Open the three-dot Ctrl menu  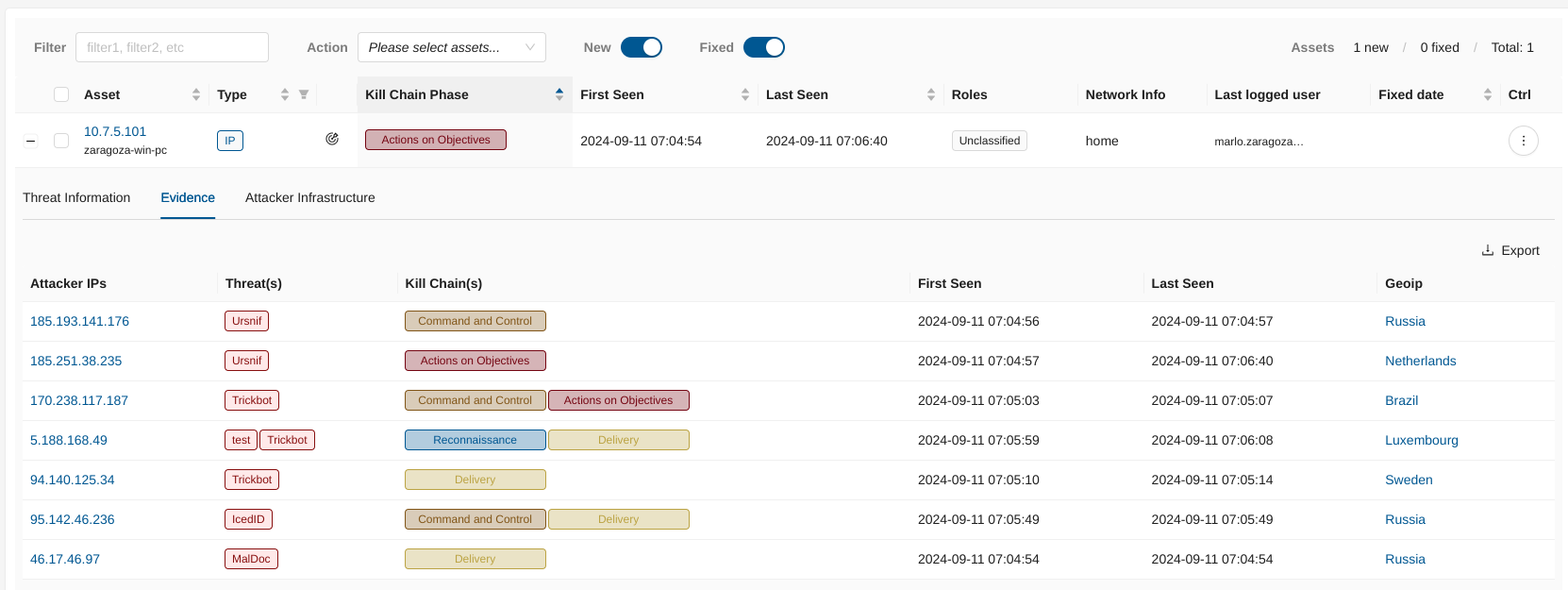pos(1523,141)
